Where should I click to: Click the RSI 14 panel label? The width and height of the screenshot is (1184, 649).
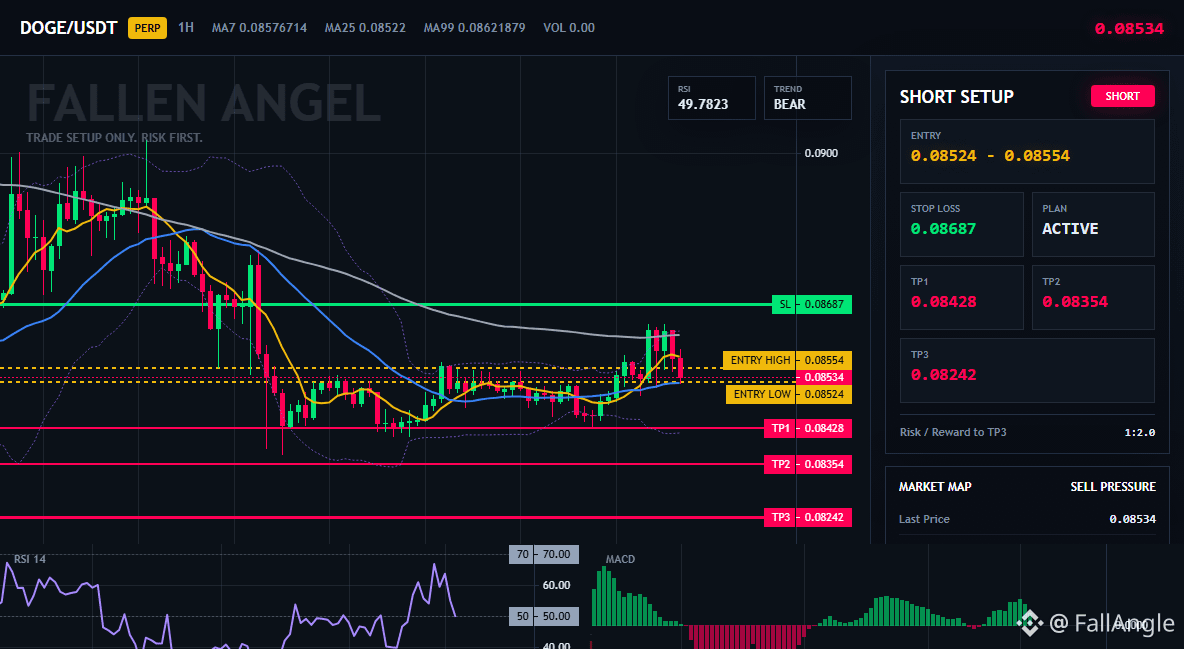[29, 559]
